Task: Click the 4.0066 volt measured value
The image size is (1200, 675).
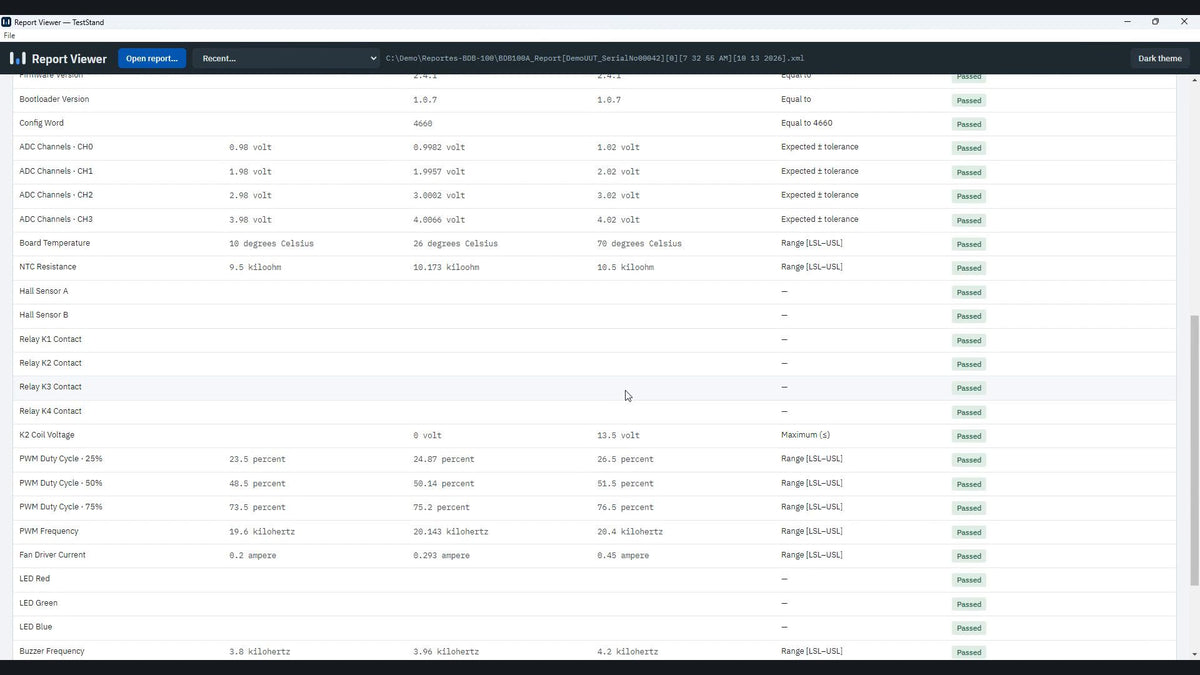Action: [439, 219]
